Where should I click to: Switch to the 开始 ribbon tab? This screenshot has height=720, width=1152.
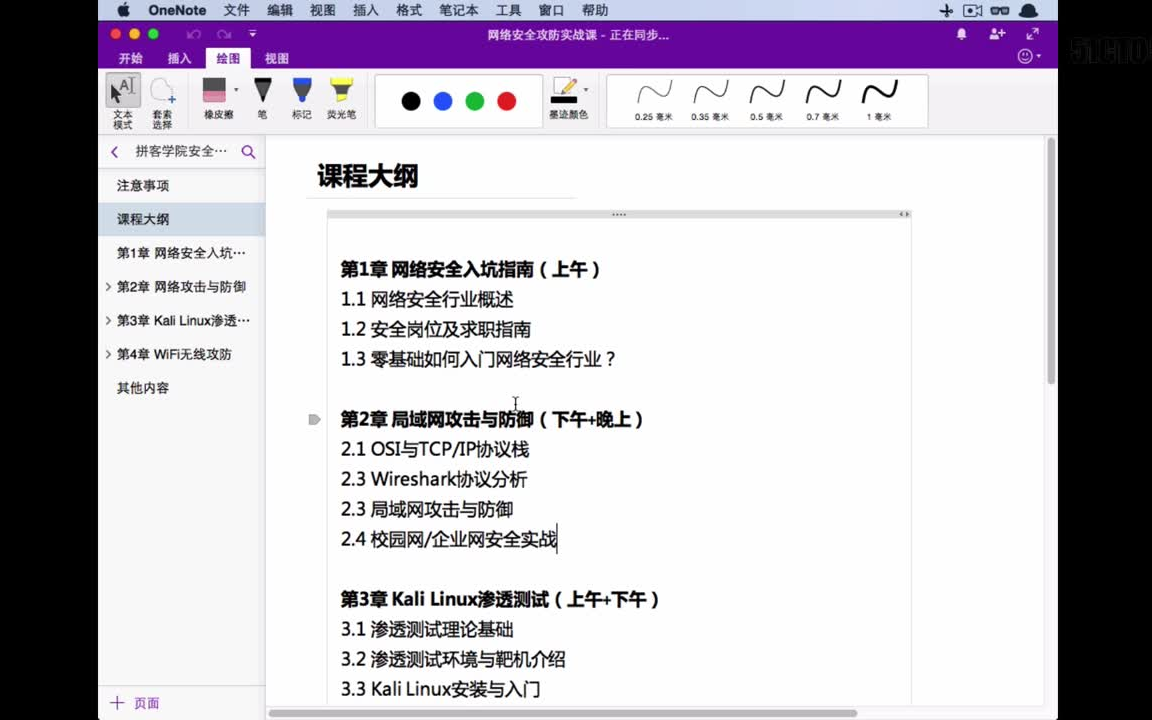(129, 58)
